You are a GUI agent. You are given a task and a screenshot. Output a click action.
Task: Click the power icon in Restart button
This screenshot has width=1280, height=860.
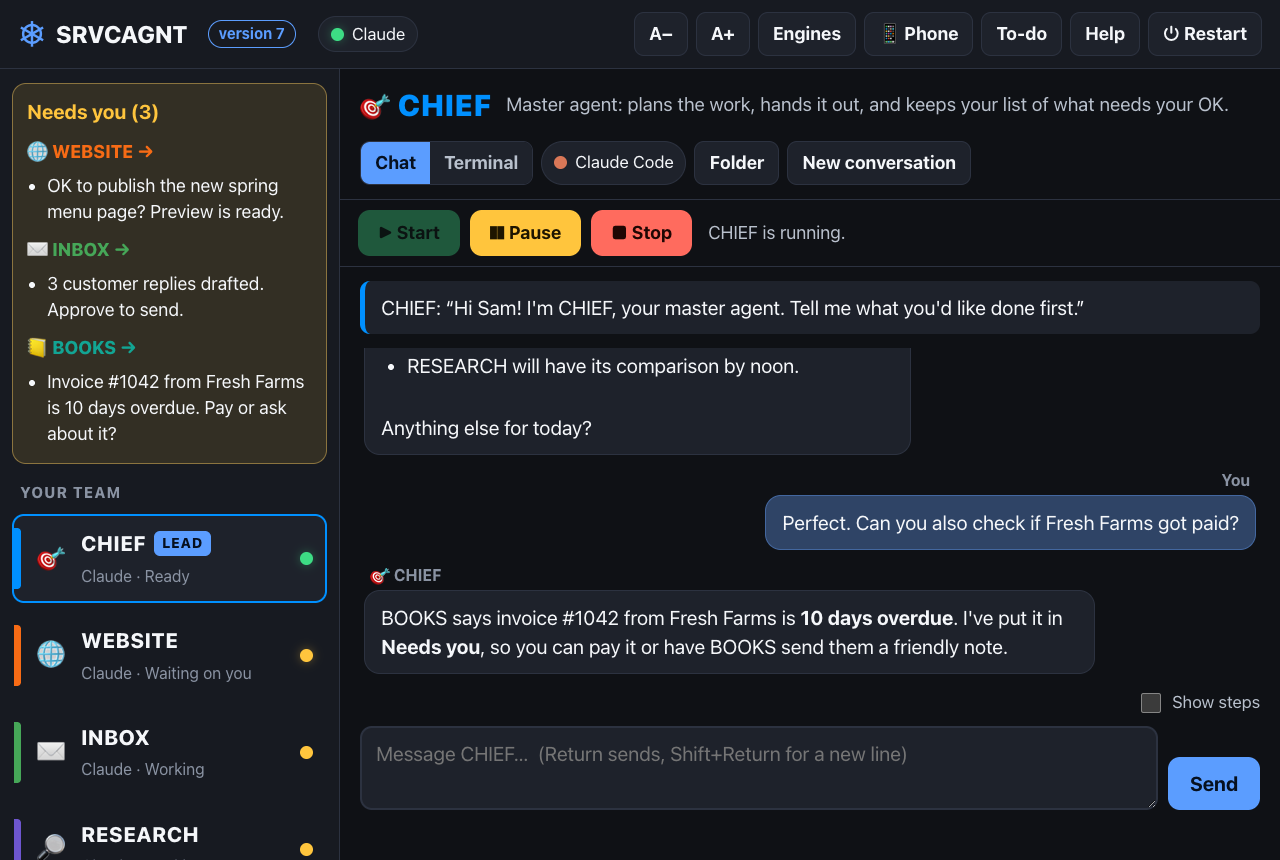(1171, 34)
